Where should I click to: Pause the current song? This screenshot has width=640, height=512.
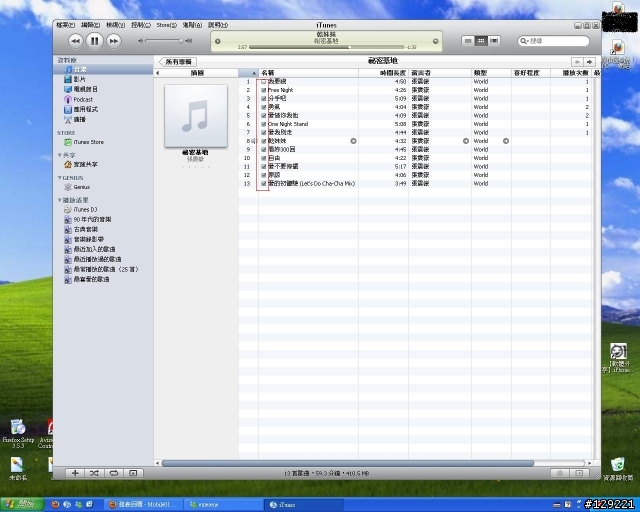[x=94, y=40]
